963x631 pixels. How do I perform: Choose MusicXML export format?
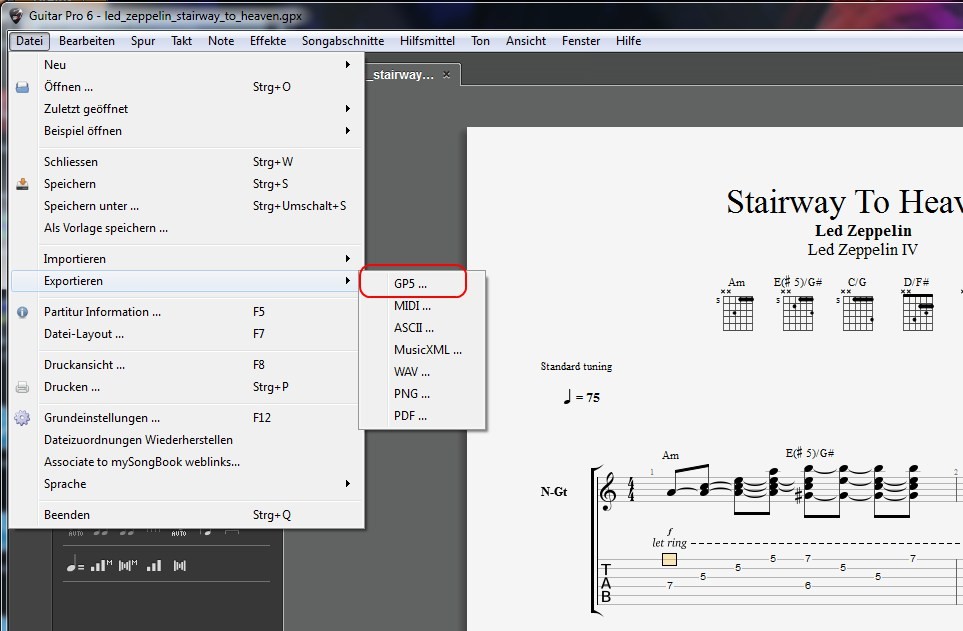coord(423,350)
